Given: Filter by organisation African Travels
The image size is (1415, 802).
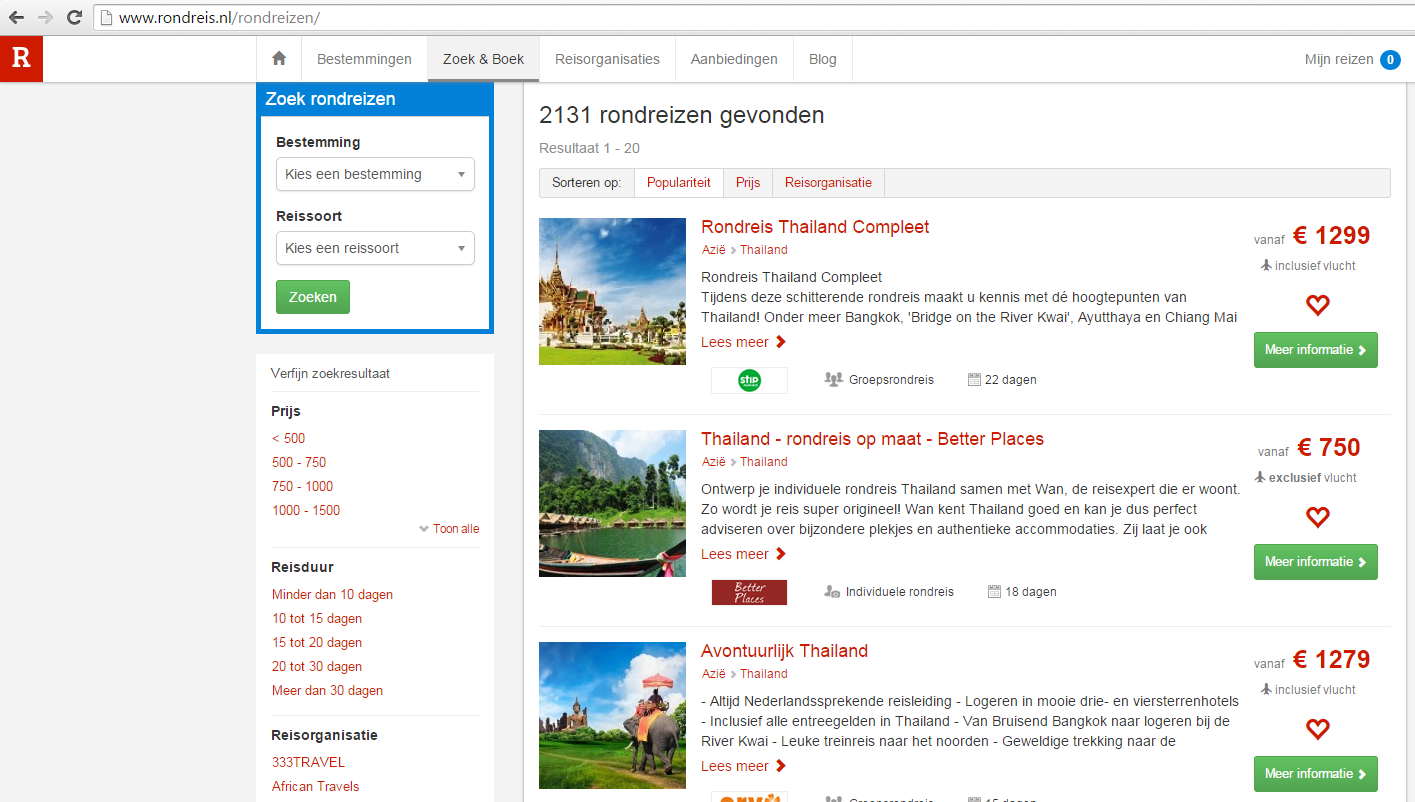Looking at the screenshot, I should [x=316, y=786].
